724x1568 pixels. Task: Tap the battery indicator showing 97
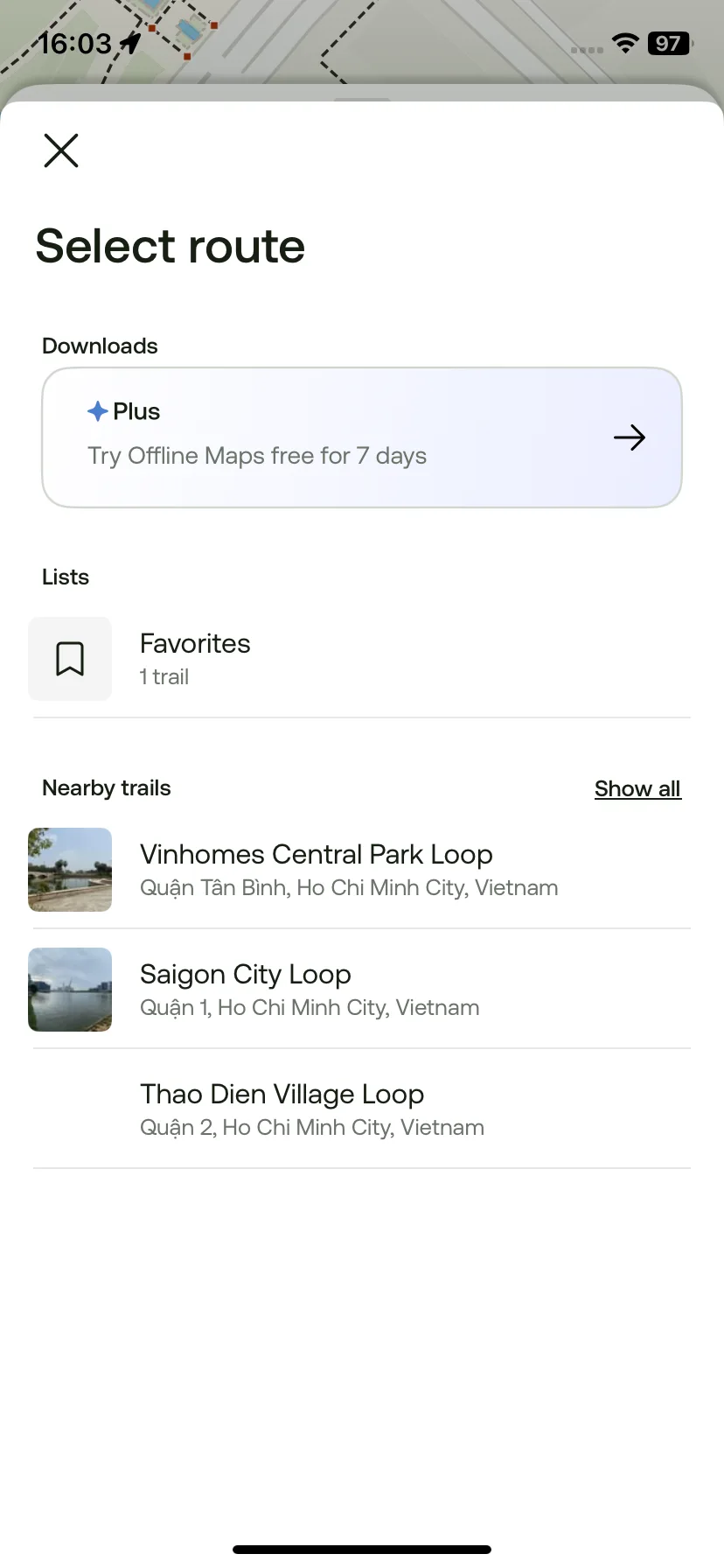(670, 43)
